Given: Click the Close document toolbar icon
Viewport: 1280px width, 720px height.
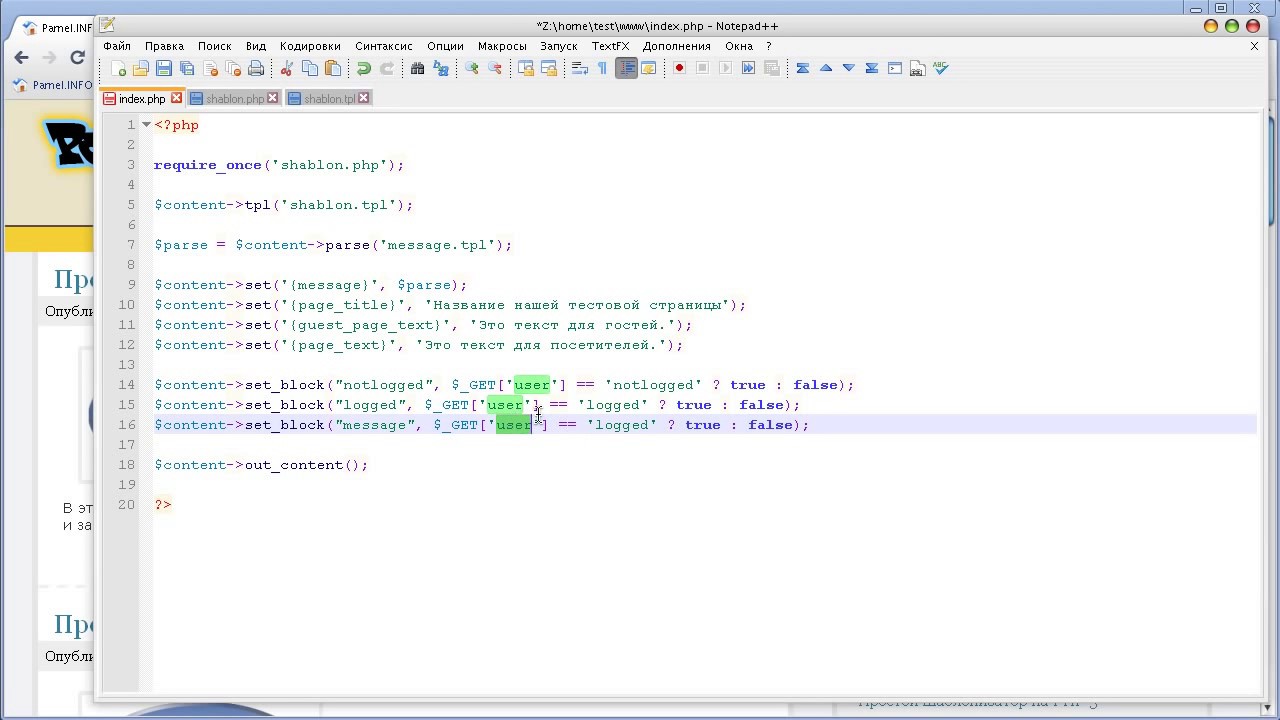Looking at the screenshot, I should click(210, 68).
